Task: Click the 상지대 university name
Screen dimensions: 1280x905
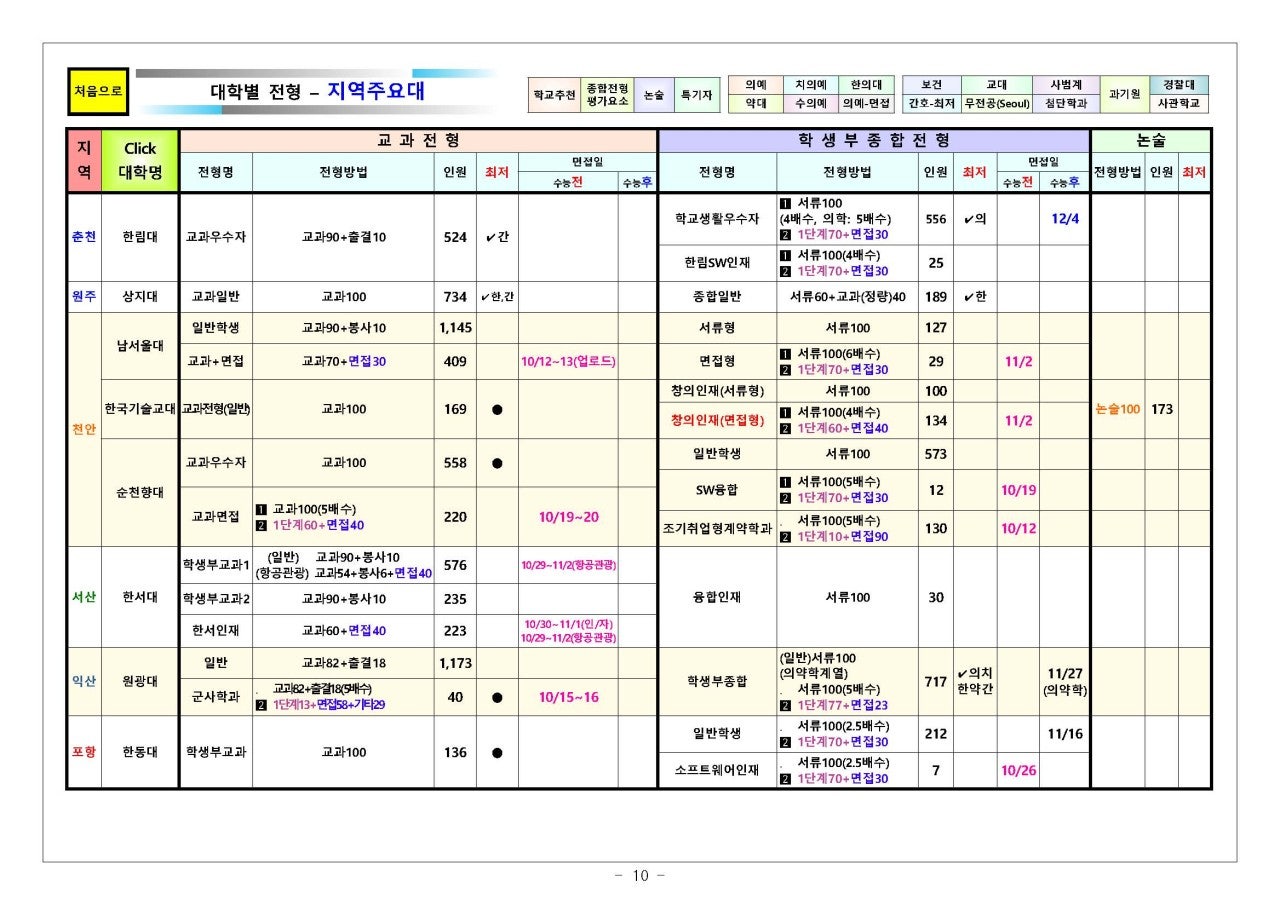Action: point(140,297)
